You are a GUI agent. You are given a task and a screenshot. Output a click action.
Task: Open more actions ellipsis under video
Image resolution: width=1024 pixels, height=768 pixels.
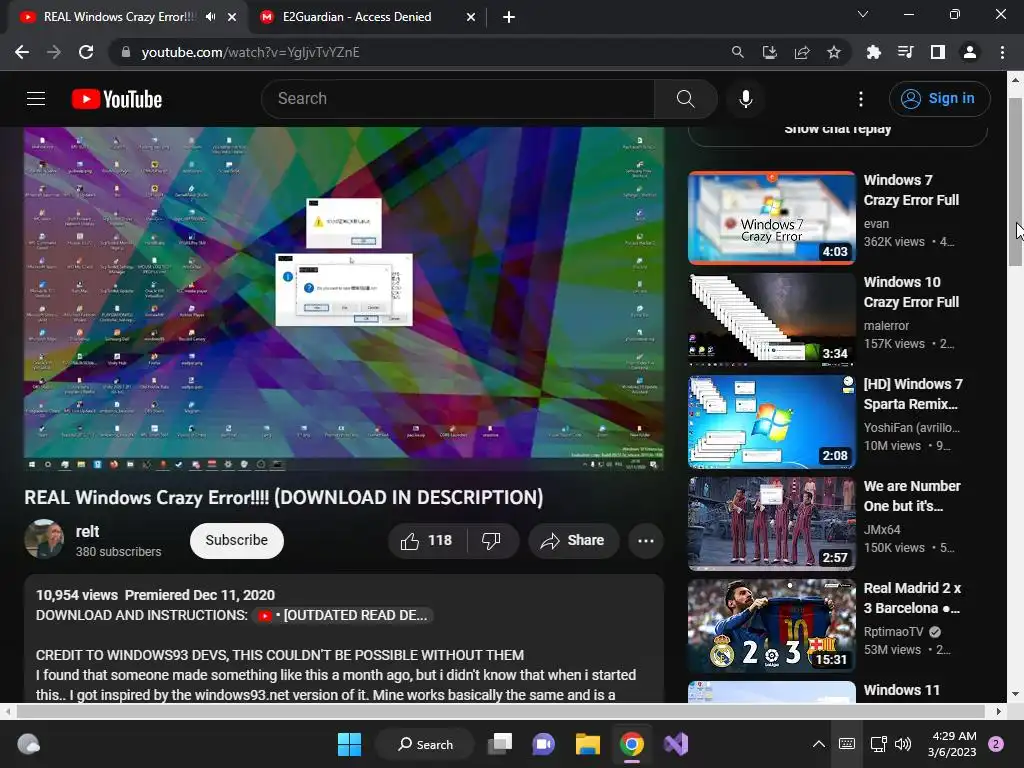click(x=646, y=541)
